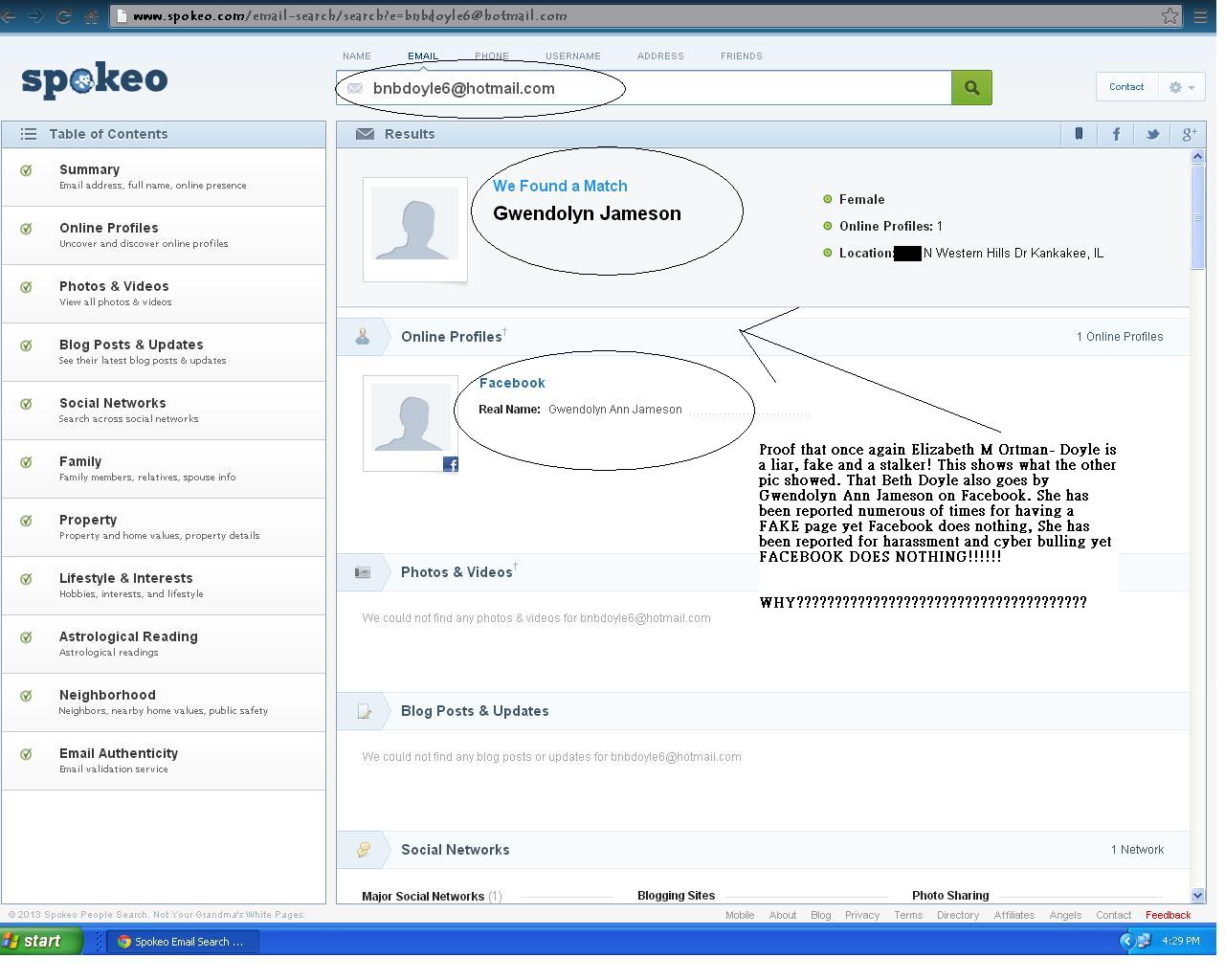The height and width of the screenshot is (980, 1225).
Task: Select the NAME search tab
Action: pos(357,56)
